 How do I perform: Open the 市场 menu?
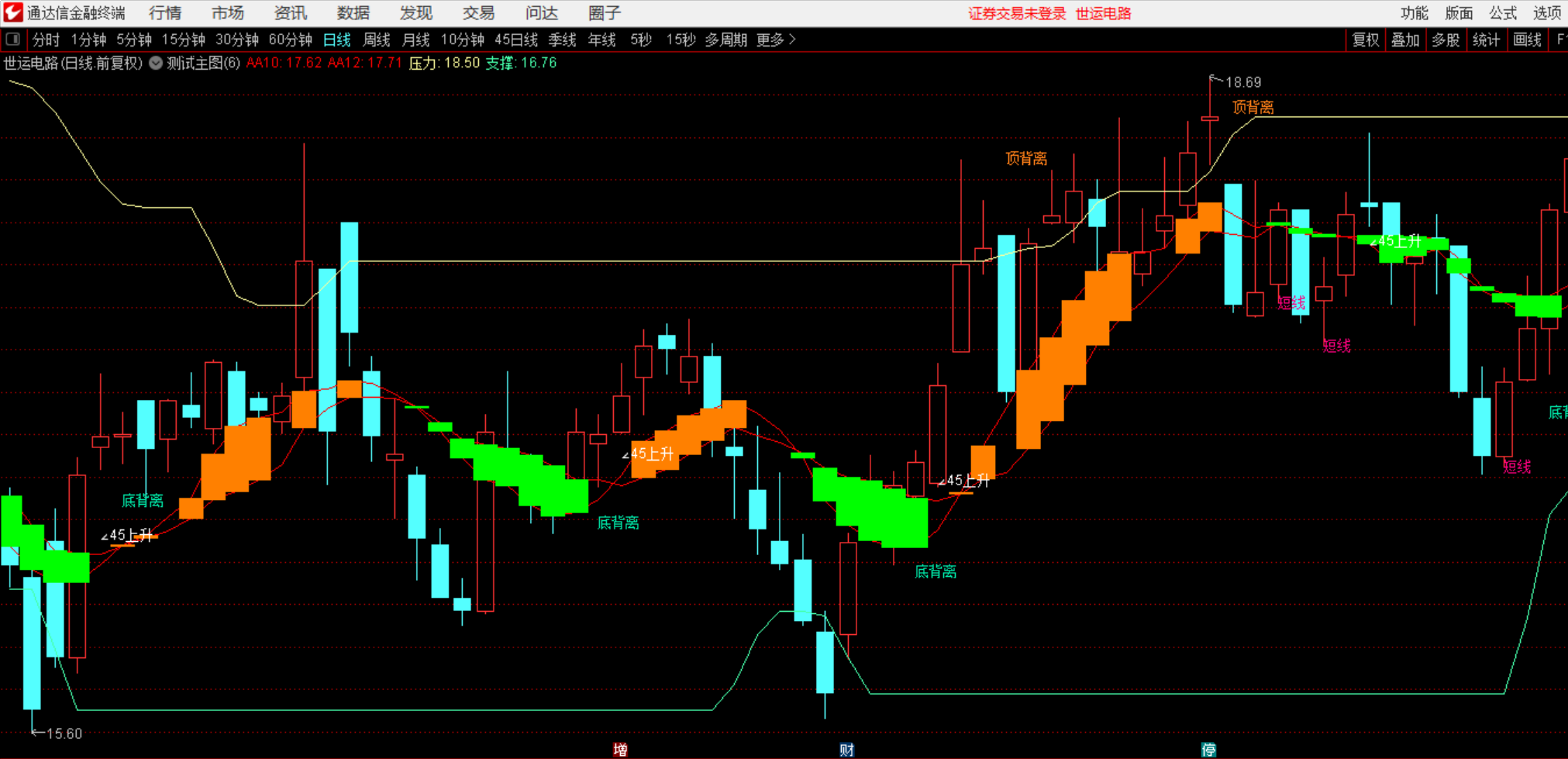(x=228, y=13)
